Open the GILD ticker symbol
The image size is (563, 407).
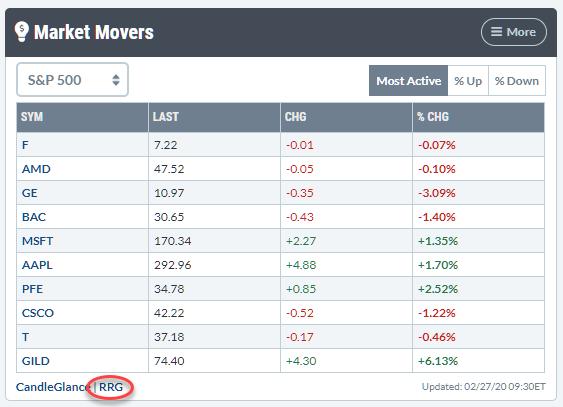pyautogui.click(x=36, y=361)
